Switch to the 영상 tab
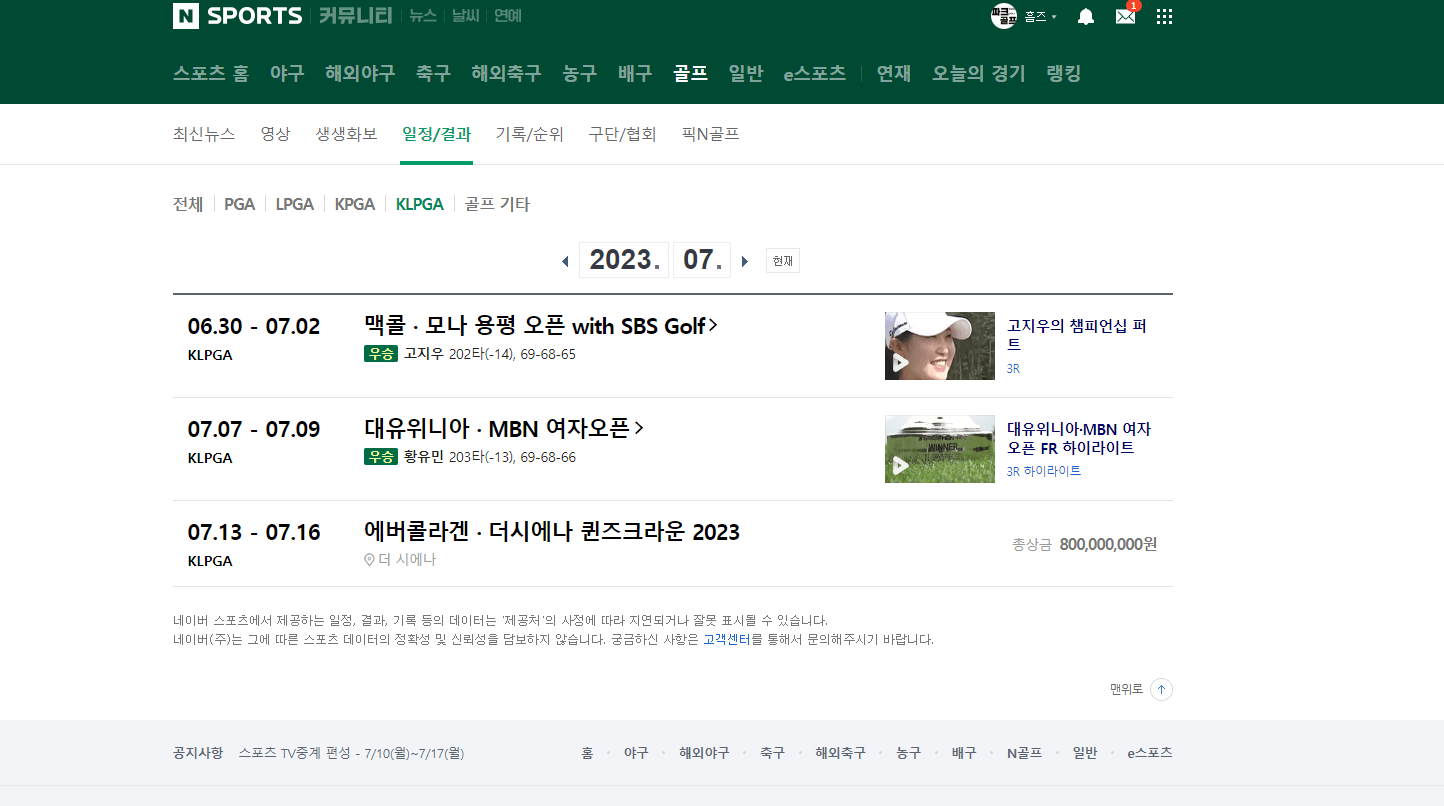This screenshot has height=806, width=1444. 275,134
